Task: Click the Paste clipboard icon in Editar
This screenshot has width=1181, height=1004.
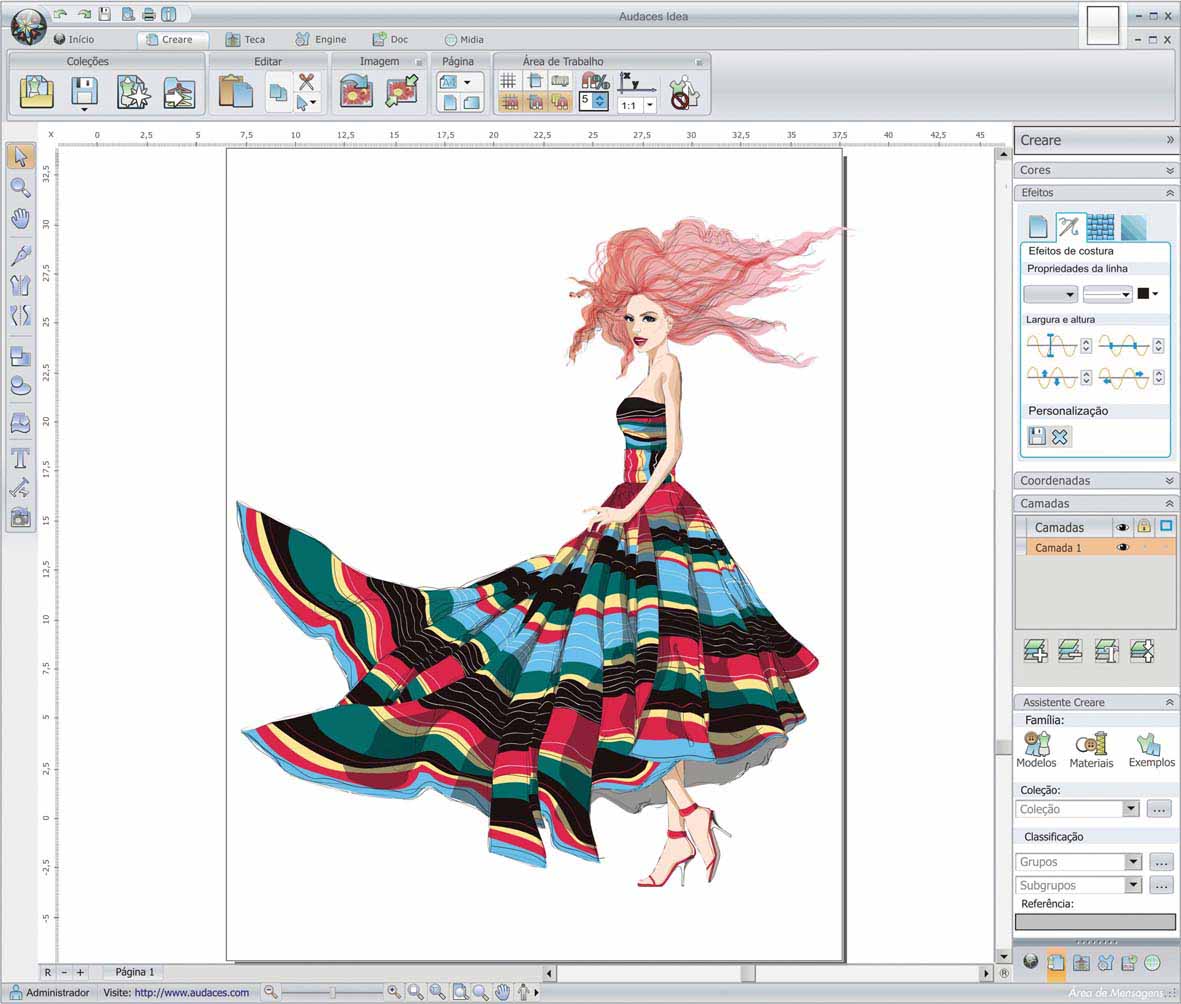Action: pyautogui.click(x=235, y=92)
